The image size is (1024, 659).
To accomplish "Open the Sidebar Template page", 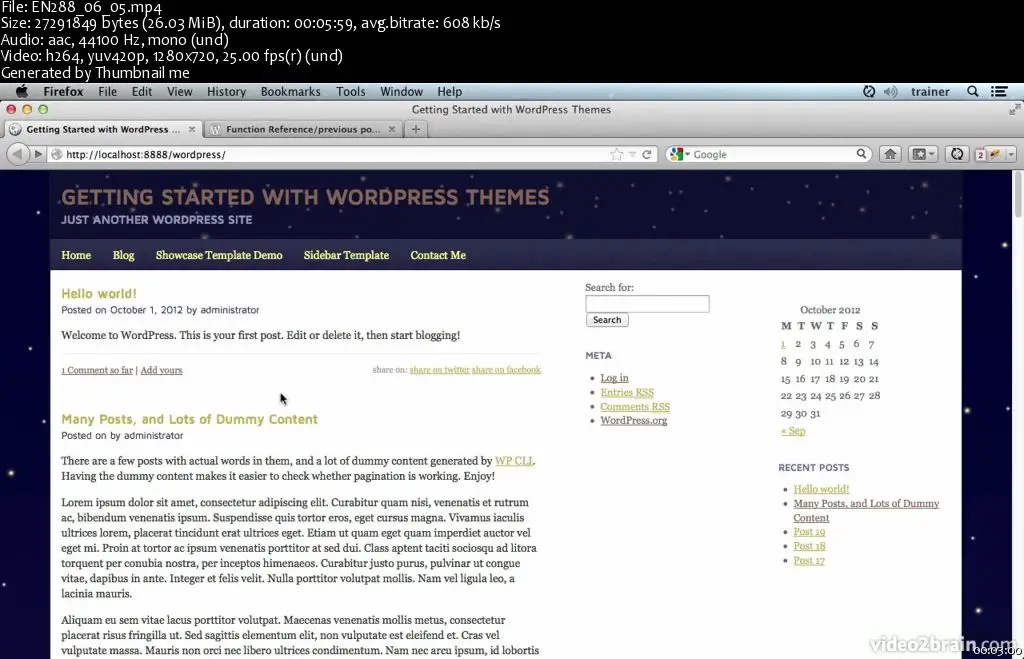I will click(x=346, y=255).
